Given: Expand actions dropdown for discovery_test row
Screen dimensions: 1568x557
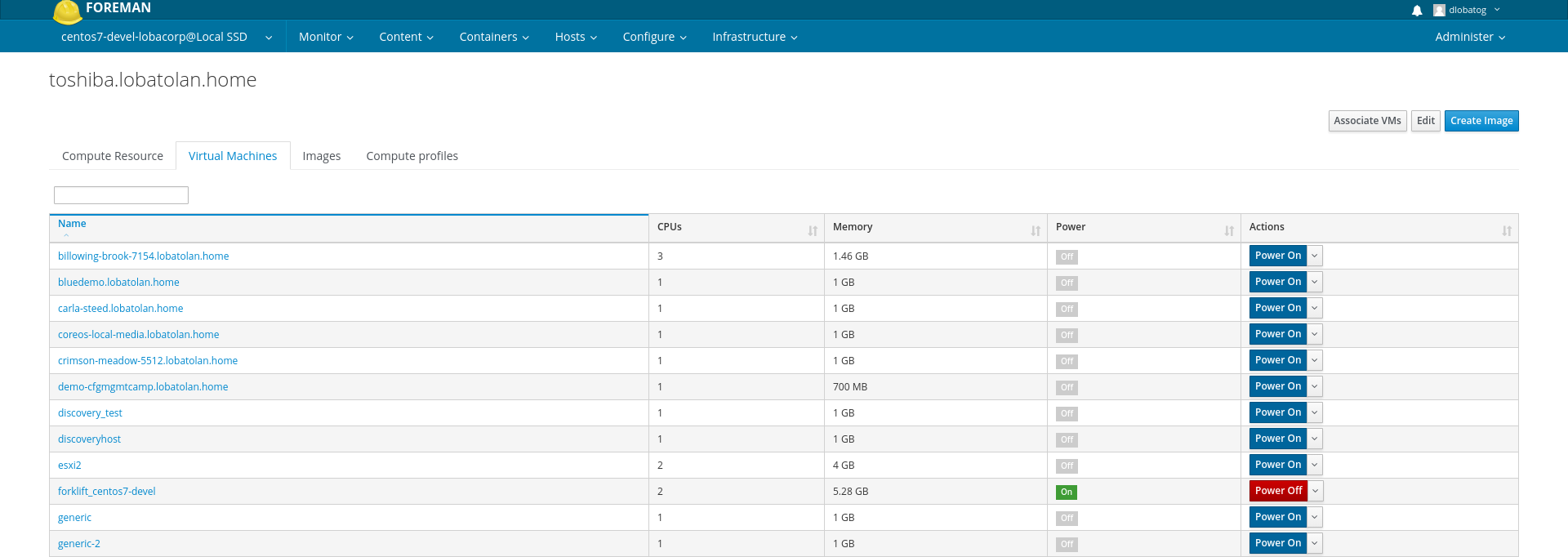Looking at the screenshot, I should (x=1315, y=412).
